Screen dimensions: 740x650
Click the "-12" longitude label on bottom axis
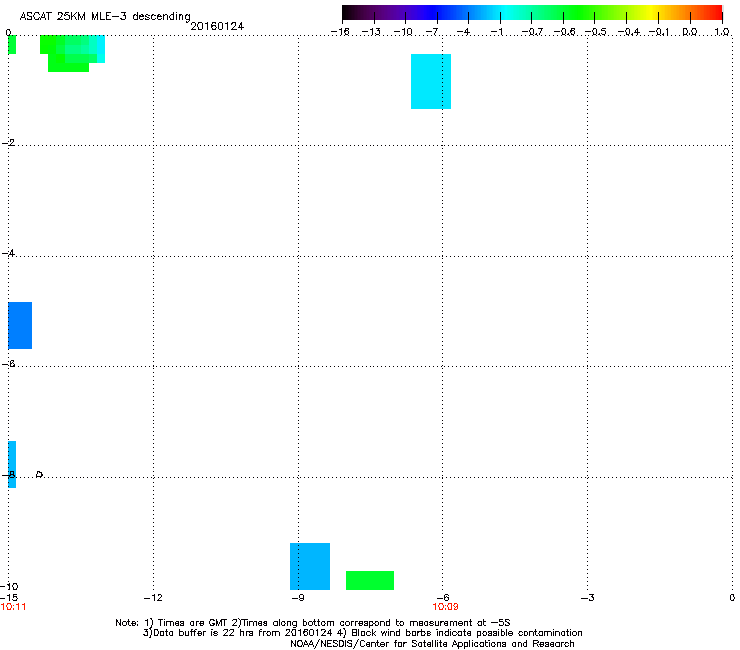point(153,598)
